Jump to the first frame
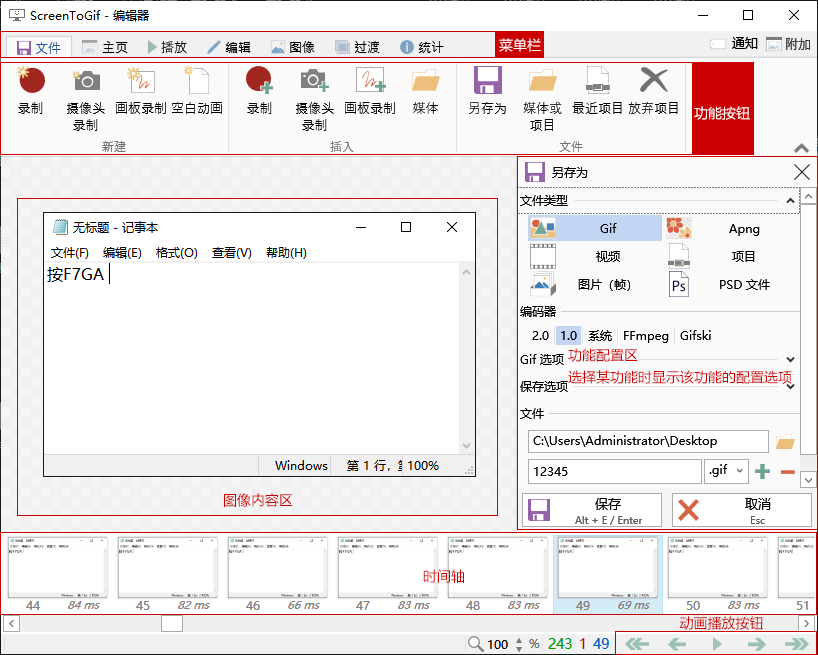This screenshot has width=818, height=655. 637,644
